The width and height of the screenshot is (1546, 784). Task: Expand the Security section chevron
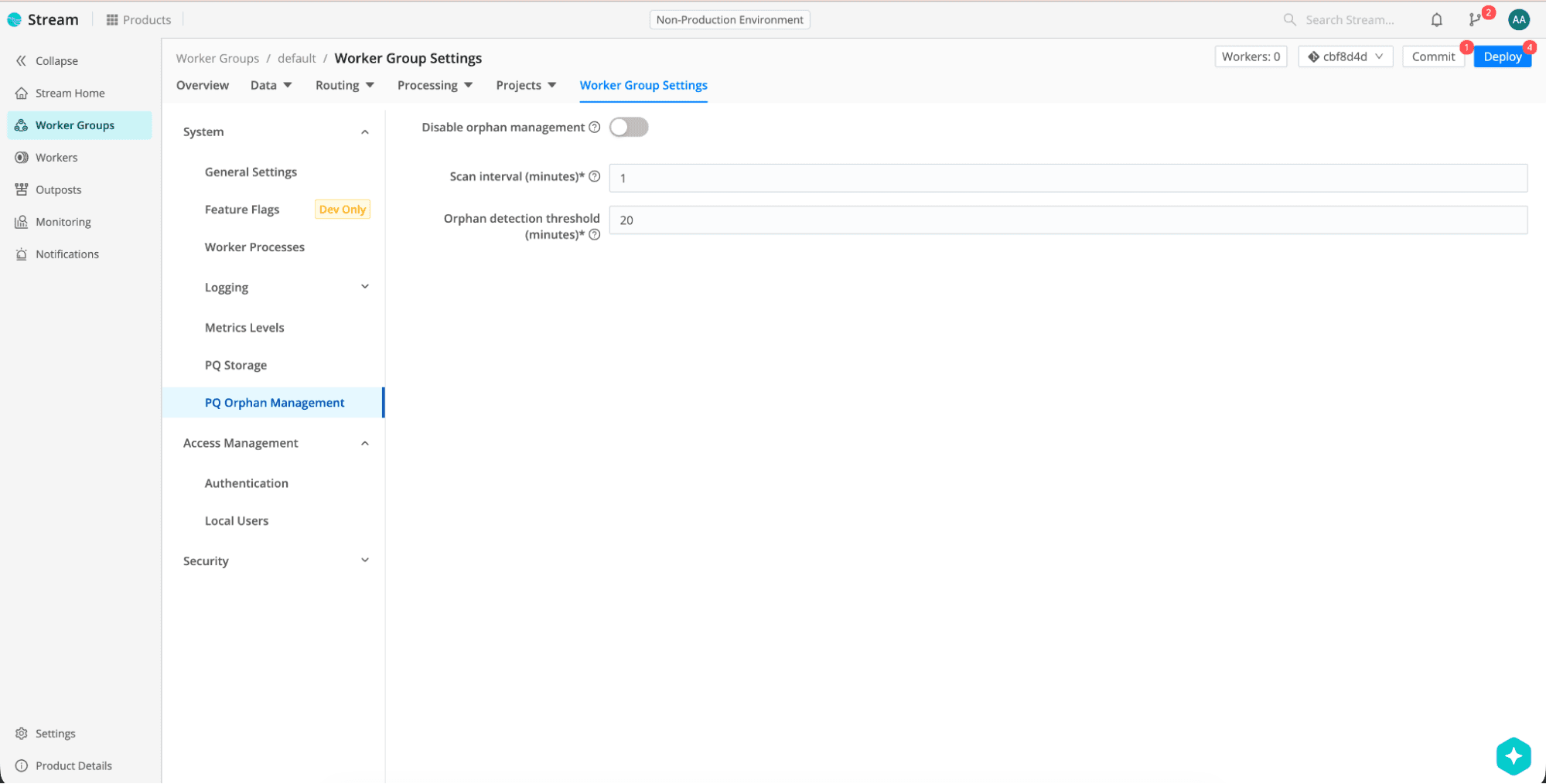365,561
